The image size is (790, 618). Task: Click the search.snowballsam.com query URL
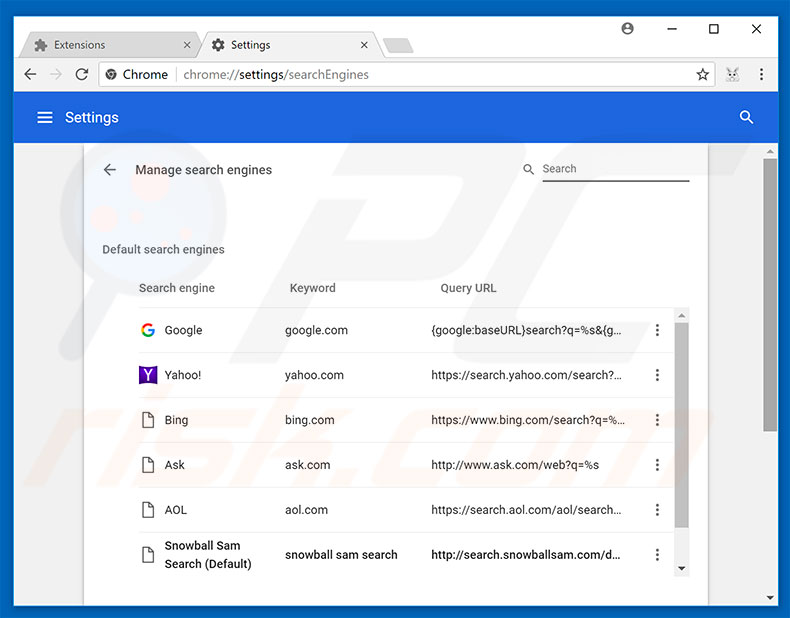pyautogui.click(x=525, y=555)
